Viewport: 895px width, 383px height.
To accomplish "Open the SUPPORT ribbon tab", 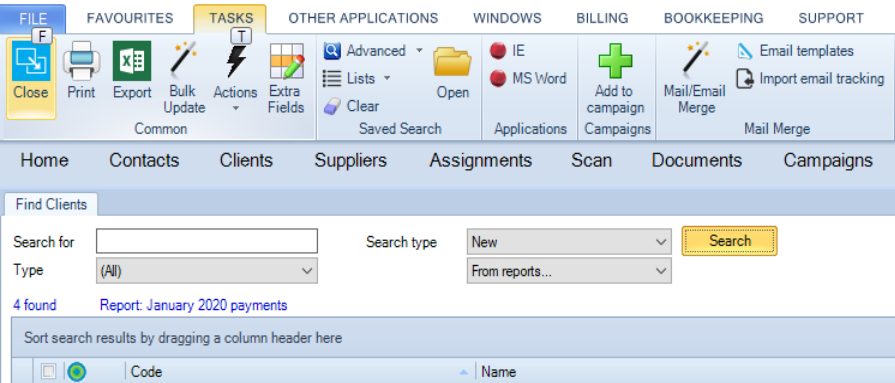I will coord(831,18).
